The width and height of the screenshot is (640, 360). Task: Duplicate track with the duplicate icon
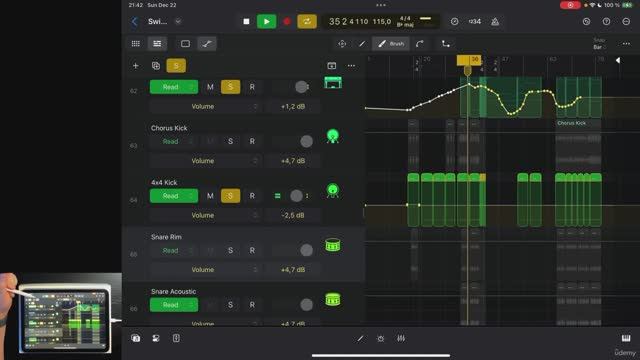pos(156,66)
